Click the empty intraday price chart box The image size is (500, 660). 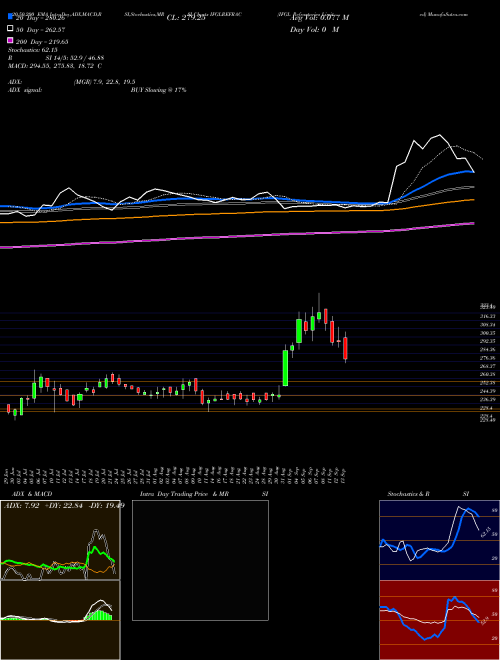(200, 560)
